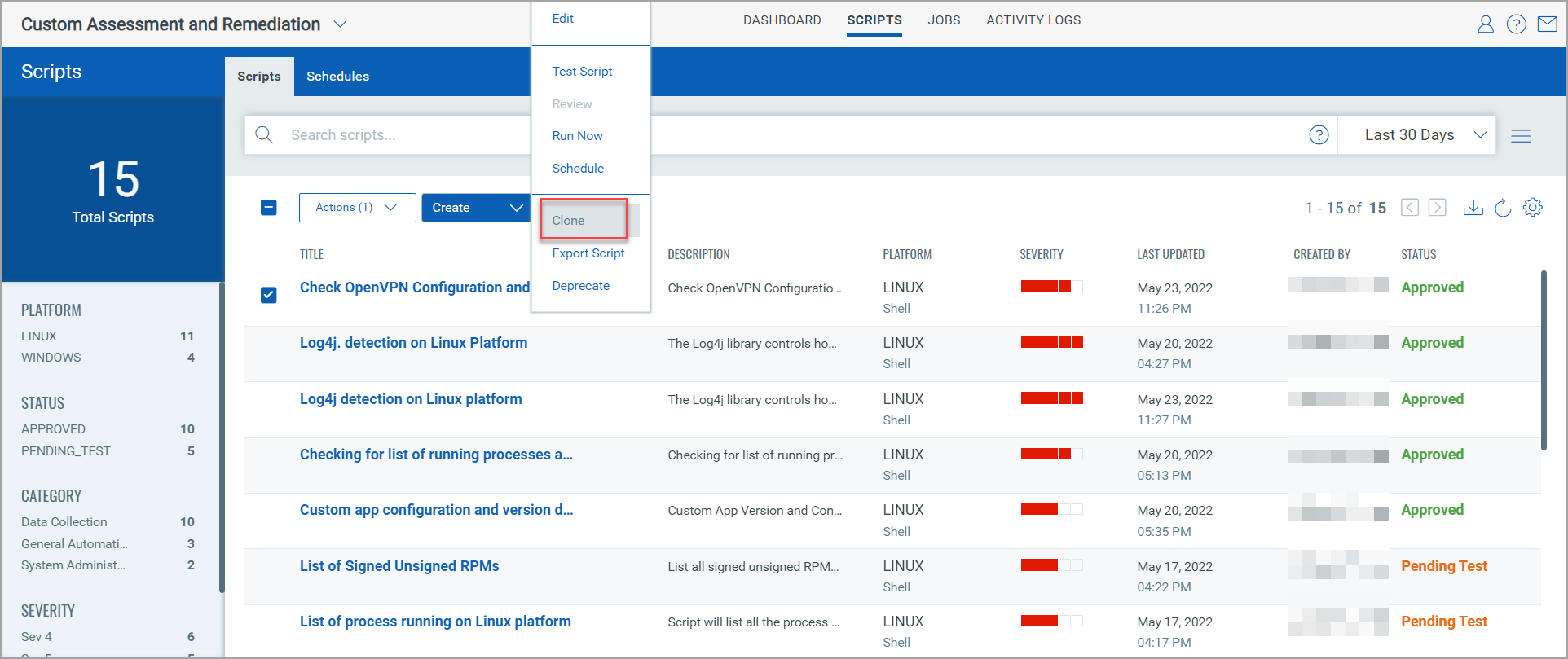Open the Log4j. detection on Linux Platform script
The height and width of the screenshot is (659, 1568).
[413, 343]
